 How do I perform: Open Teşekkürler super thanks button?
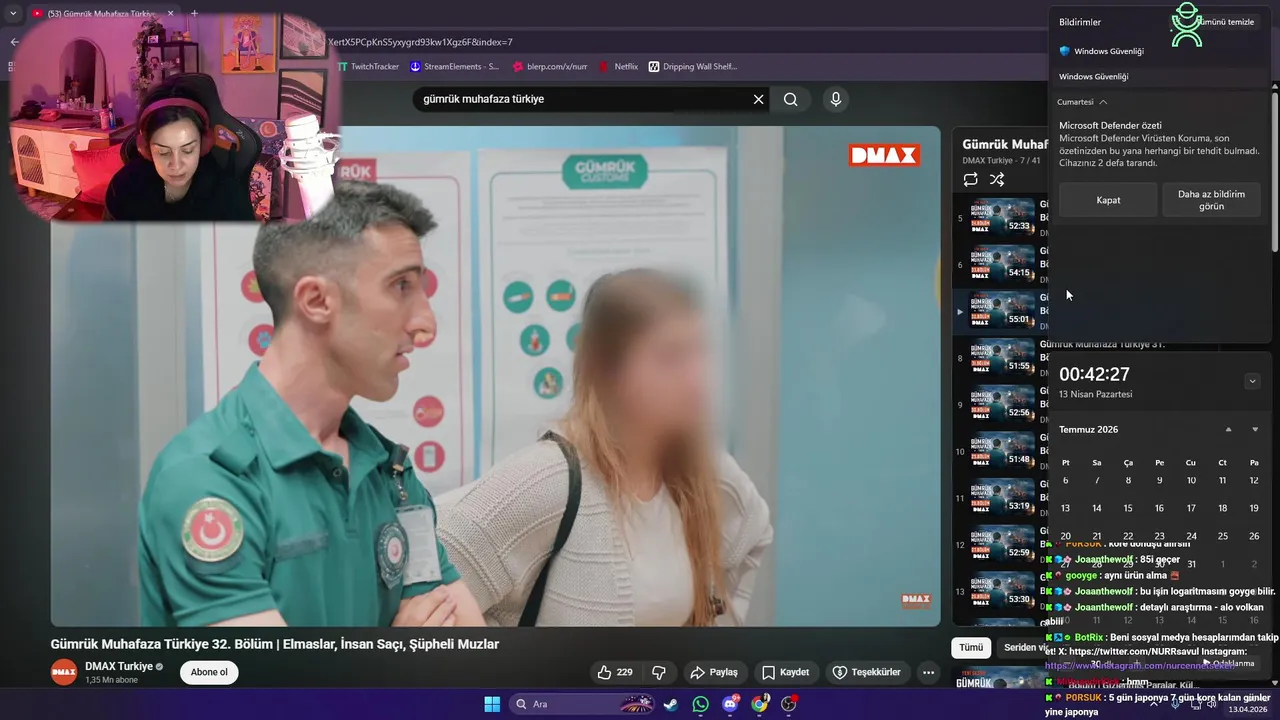866,672
